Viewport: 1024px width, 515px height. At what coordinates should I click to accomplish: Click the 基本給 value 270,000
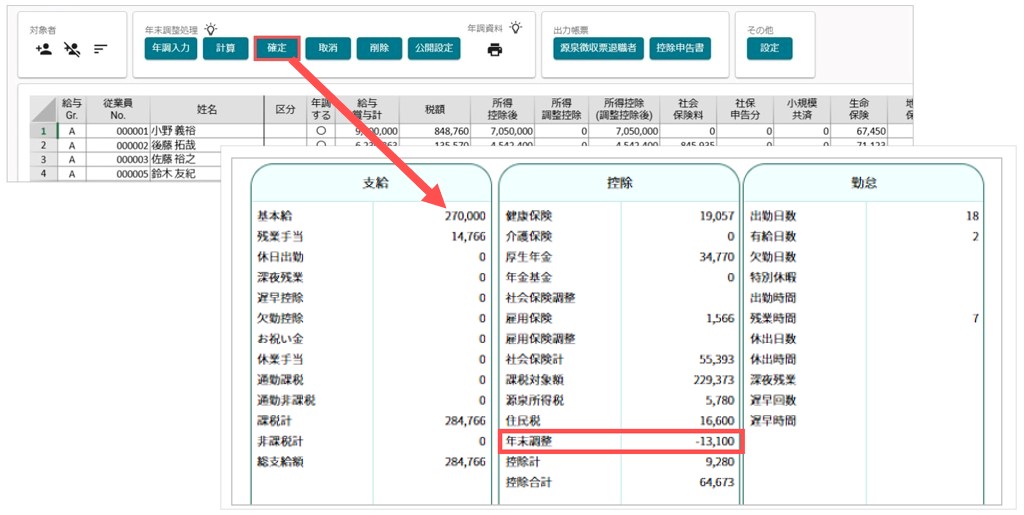tap(465, 216)
